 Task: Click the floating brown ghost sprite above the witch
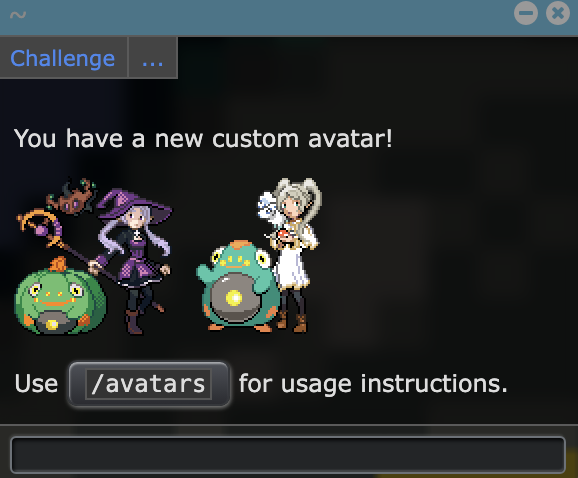[x=73, y=197]
